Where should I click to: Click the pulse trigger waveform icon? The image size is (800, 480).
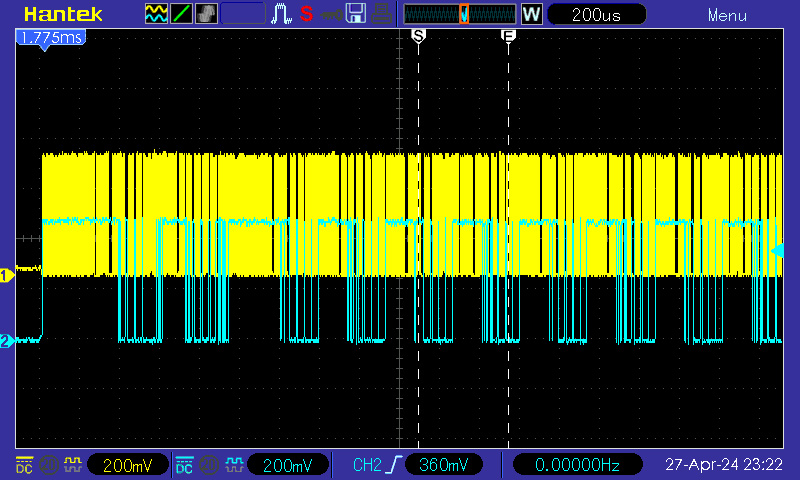281,14
